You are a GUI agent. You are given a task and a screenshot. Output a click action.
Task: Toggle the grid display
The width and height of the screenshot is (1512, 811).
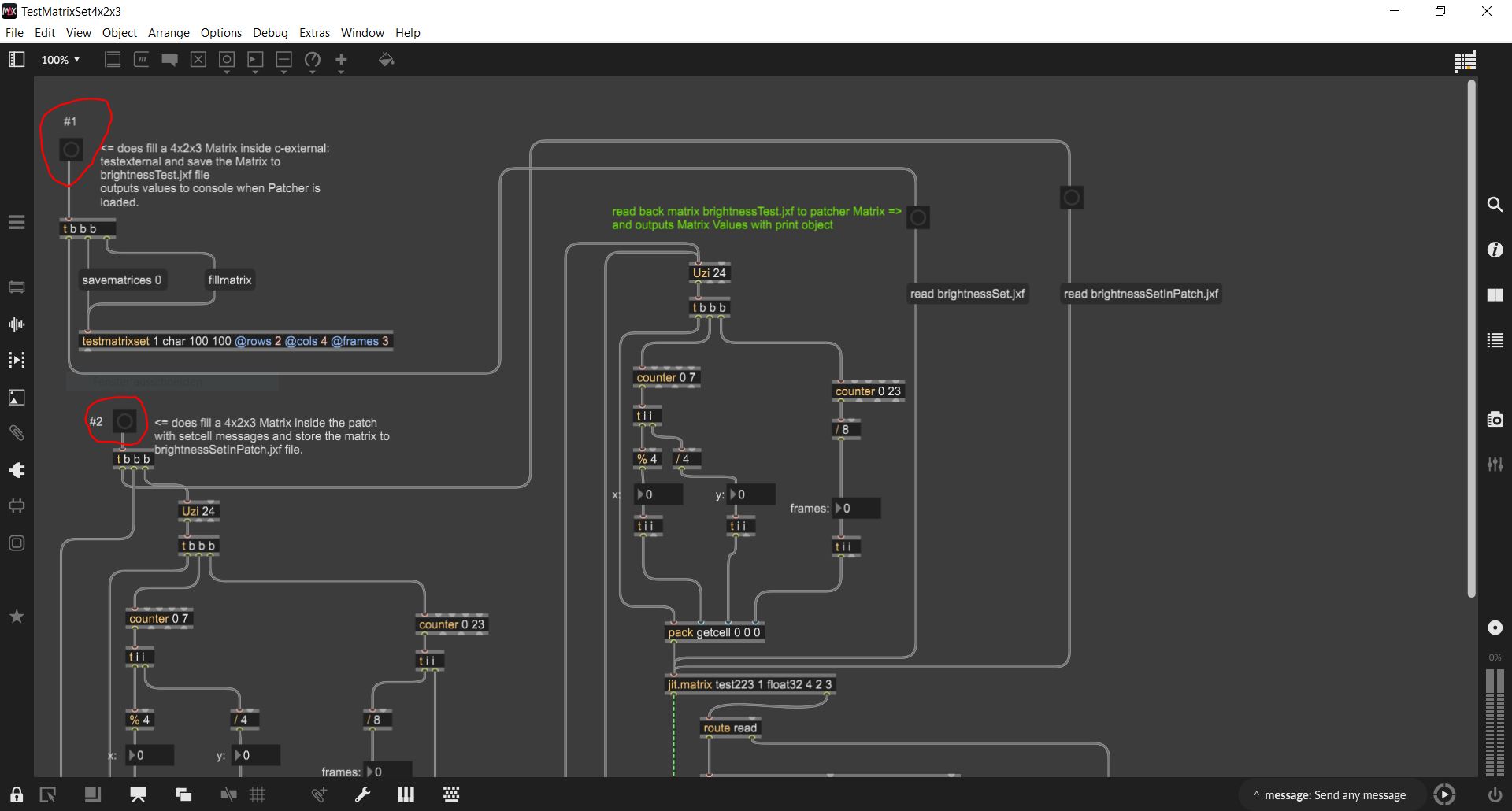pyautogui.click(x=258, y=794)
